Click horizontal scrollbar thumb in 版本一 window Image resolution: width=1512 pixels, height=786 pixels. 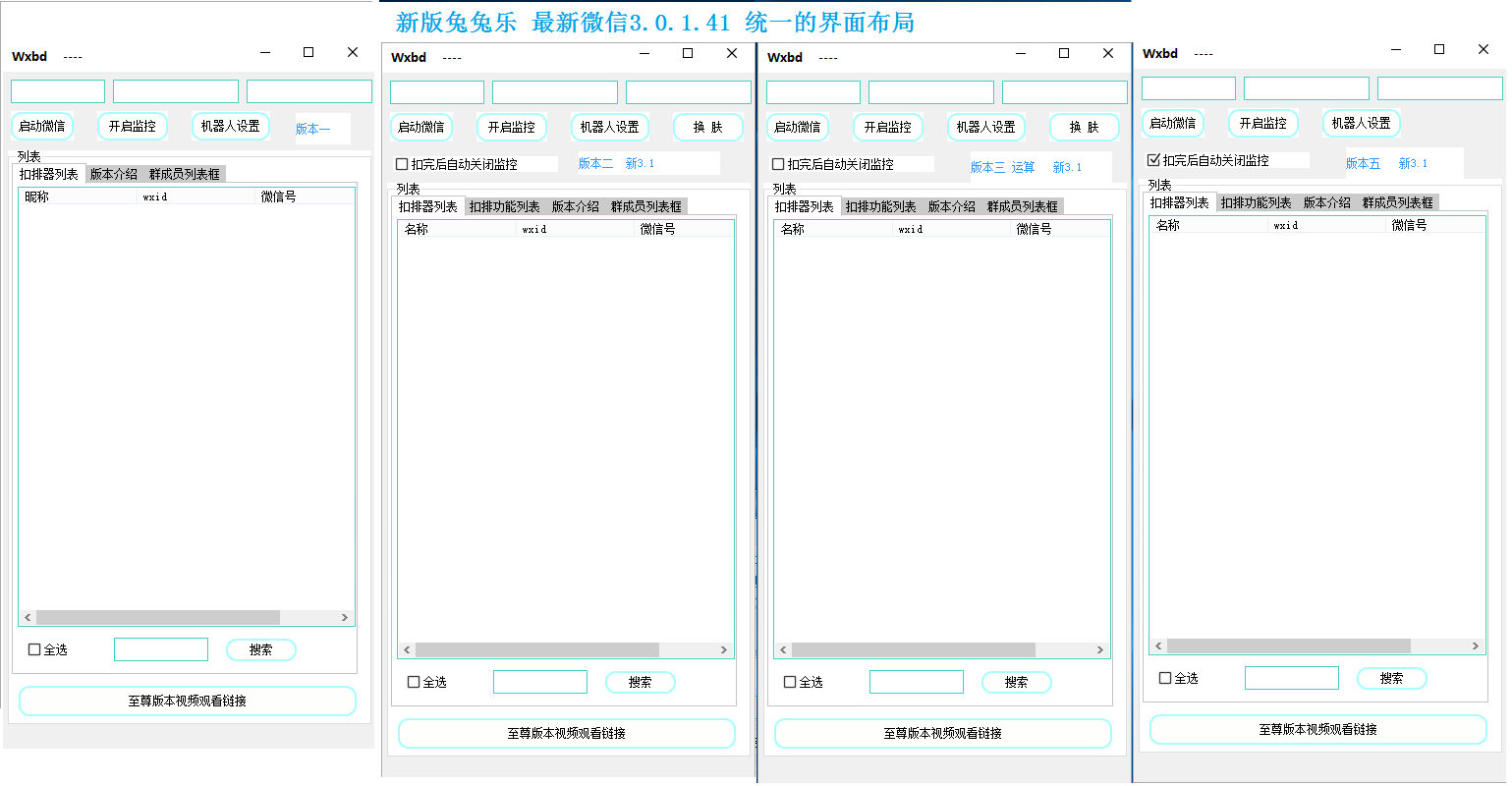tap(158, 618)
